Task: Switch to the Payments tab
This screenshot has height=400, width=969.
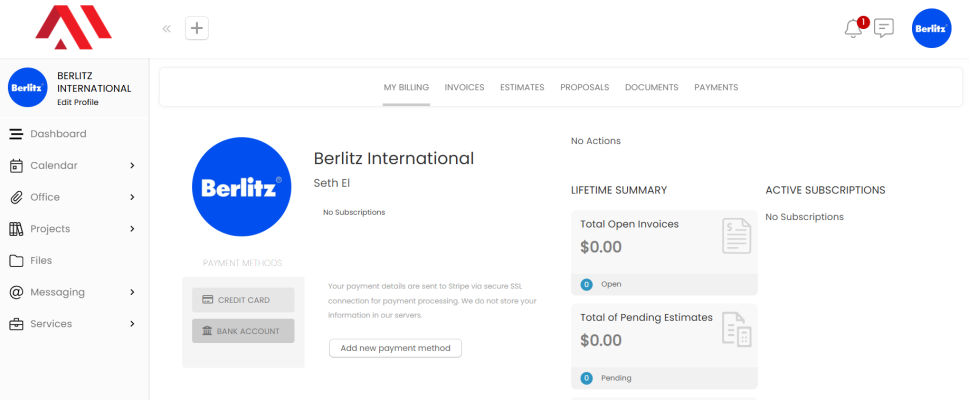Action: tap(716, 88)
